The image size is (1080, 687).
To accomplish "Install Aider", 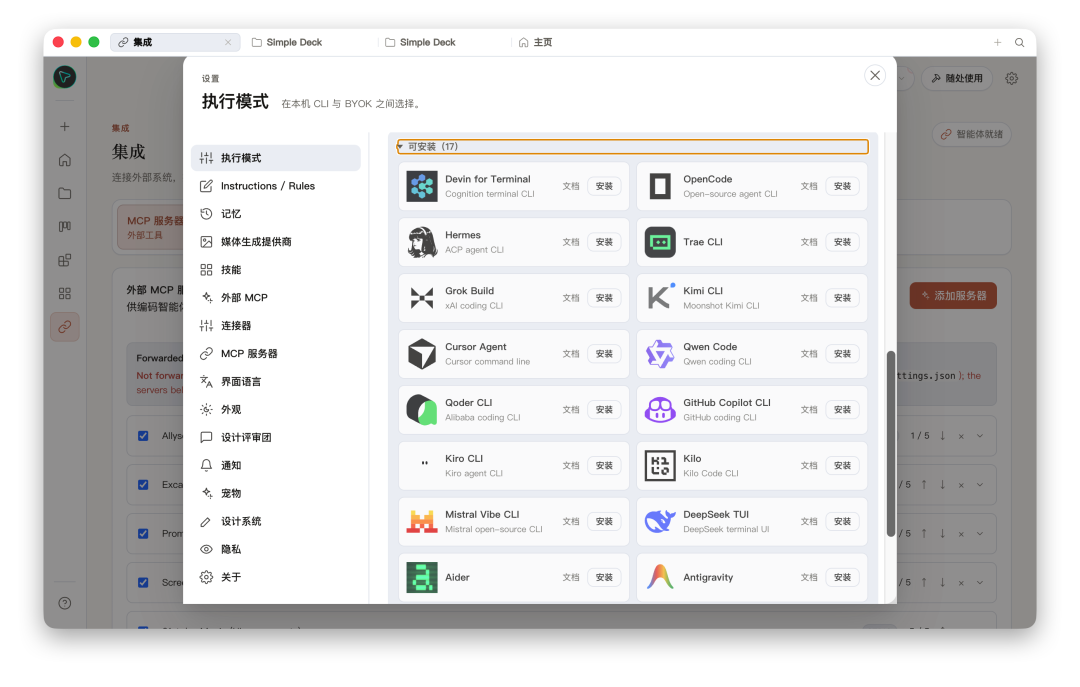I will pos(604,577).
